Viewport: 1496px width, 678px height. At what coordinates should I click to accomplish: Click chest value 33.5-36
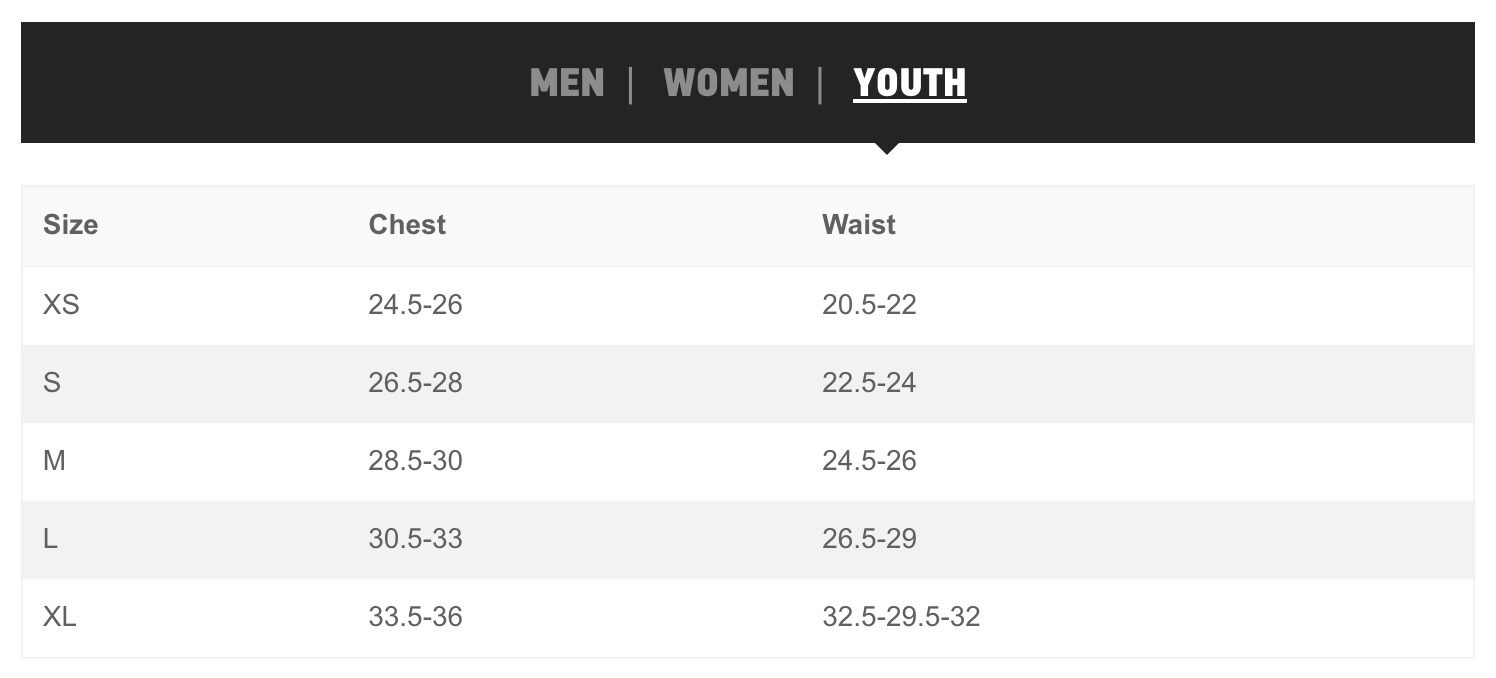click(415, 616)
